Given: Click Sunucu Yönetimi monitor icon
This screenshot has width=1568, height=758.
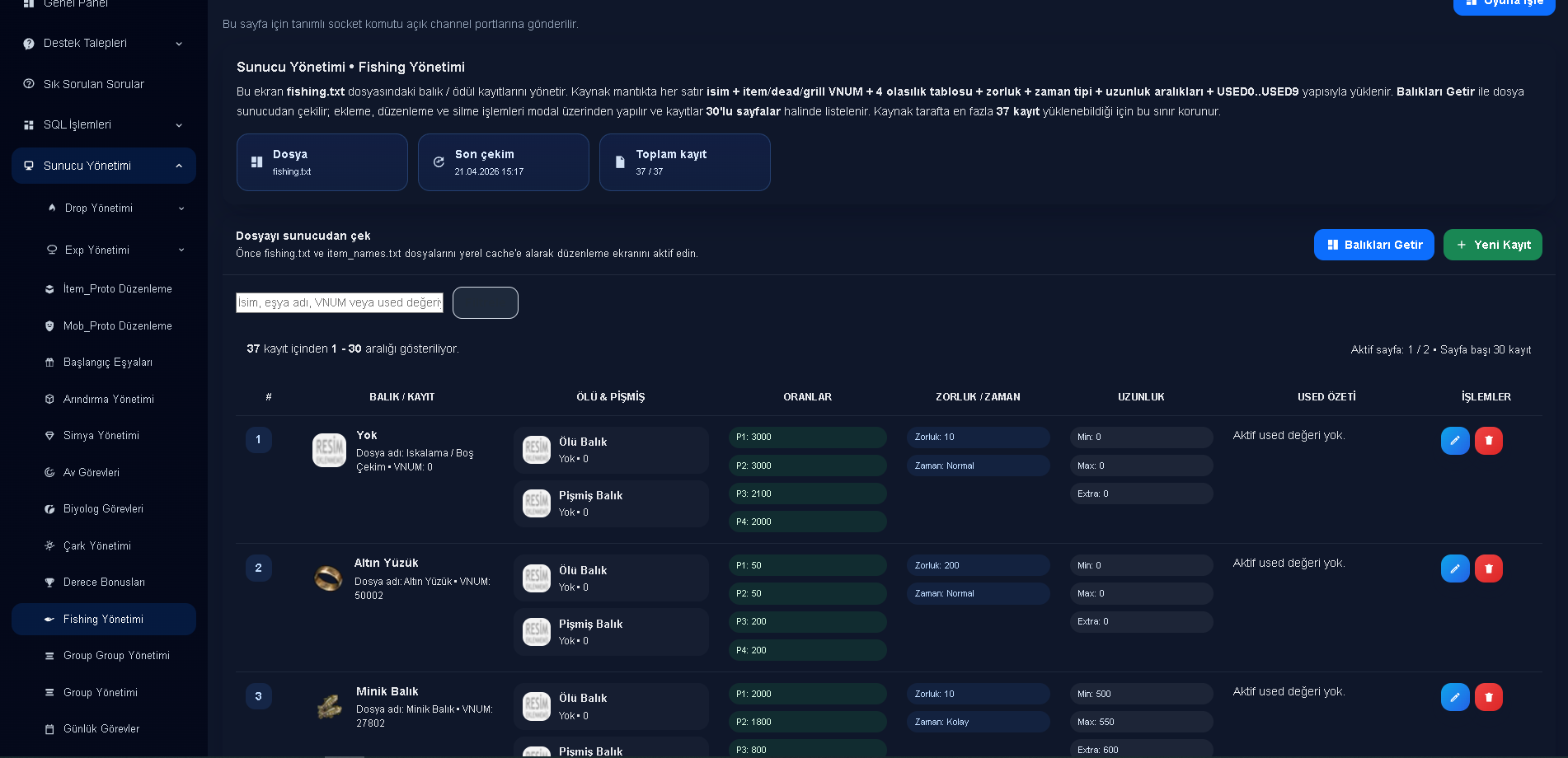Looking at the screenshot, I should [29, 166].
